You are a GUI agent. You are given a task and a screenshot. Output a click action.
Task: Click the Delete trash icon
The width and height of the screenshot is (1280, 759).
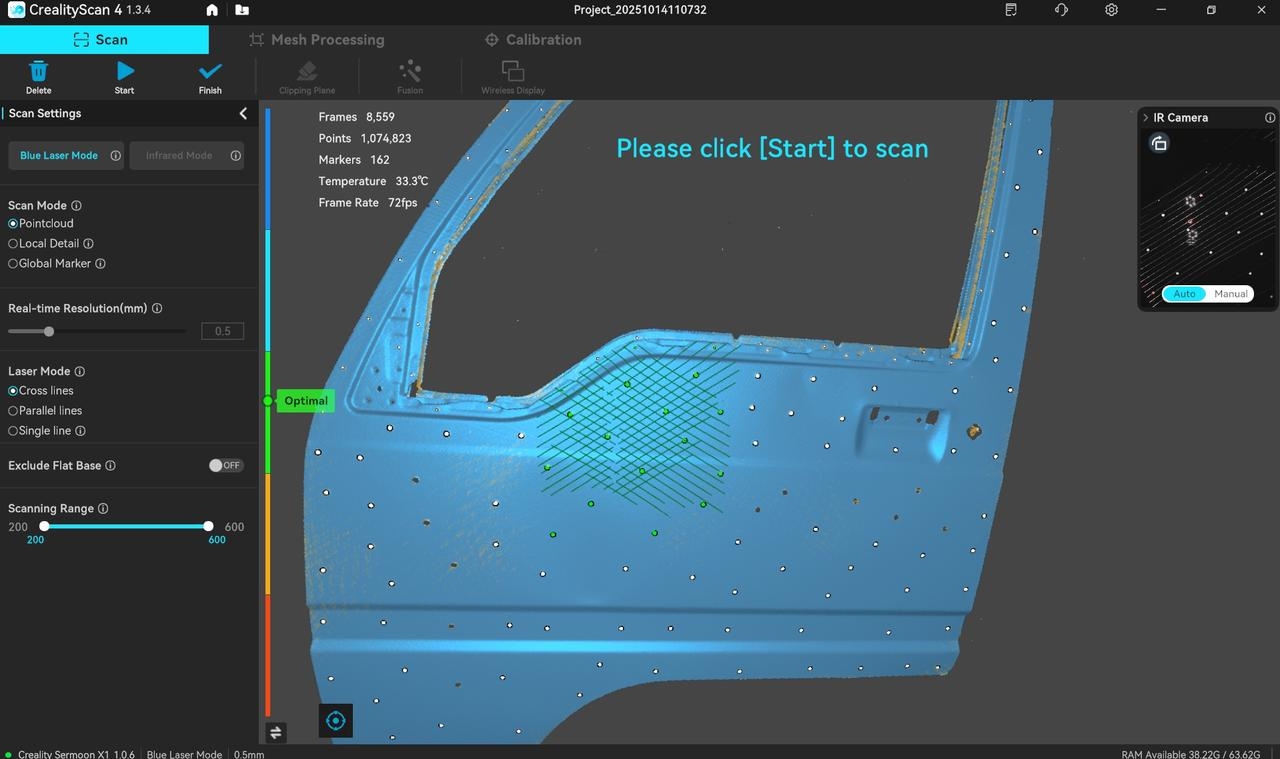pos(38,72)
